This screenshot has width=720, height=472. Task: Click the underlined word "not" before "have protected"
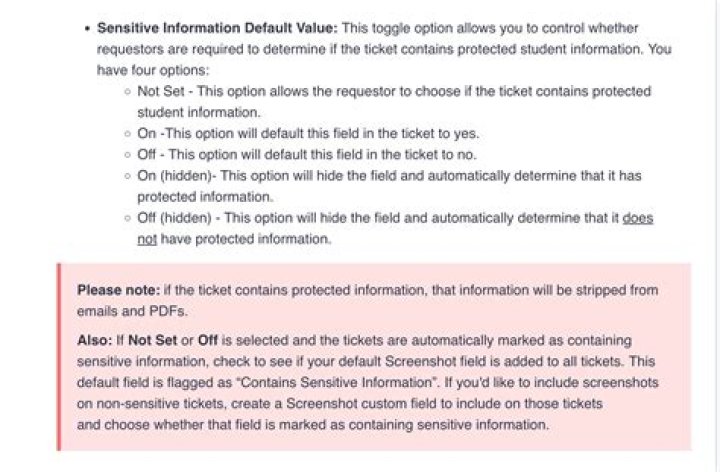[x=147, y=239]
